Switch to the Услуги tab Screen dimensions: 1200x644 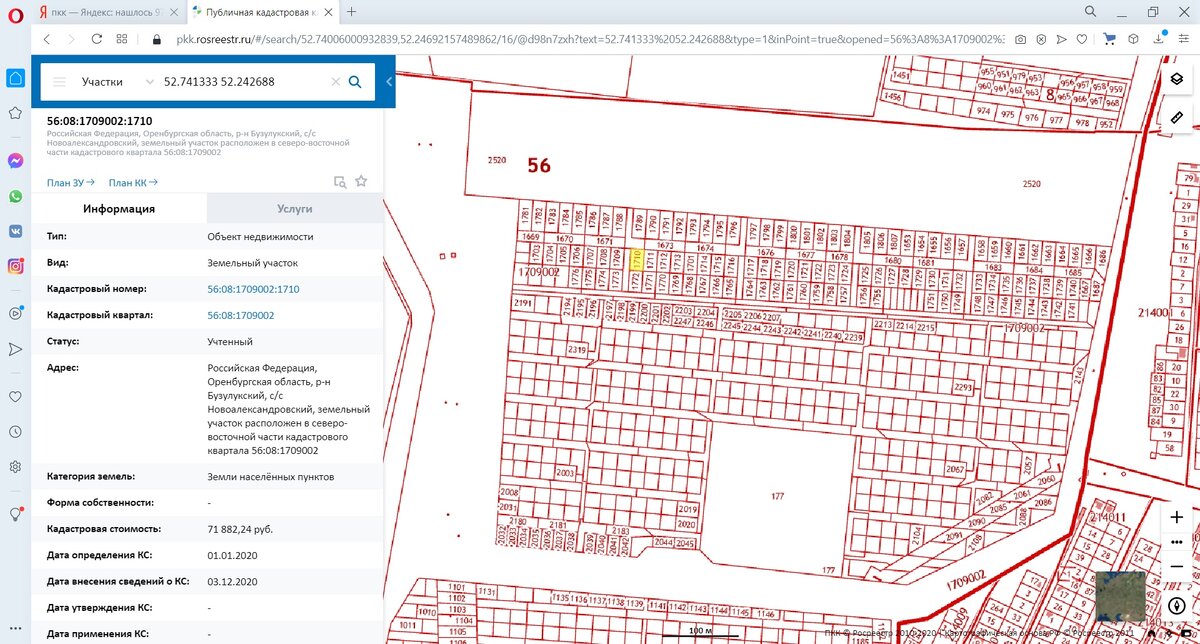point(295,208)
